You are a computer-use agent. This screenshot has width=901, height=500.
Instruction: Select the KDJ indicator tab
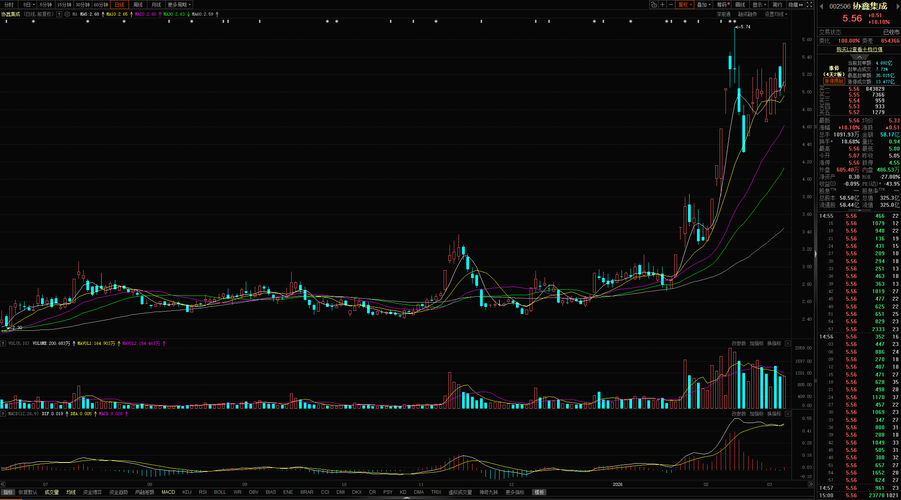pos(187,493)
